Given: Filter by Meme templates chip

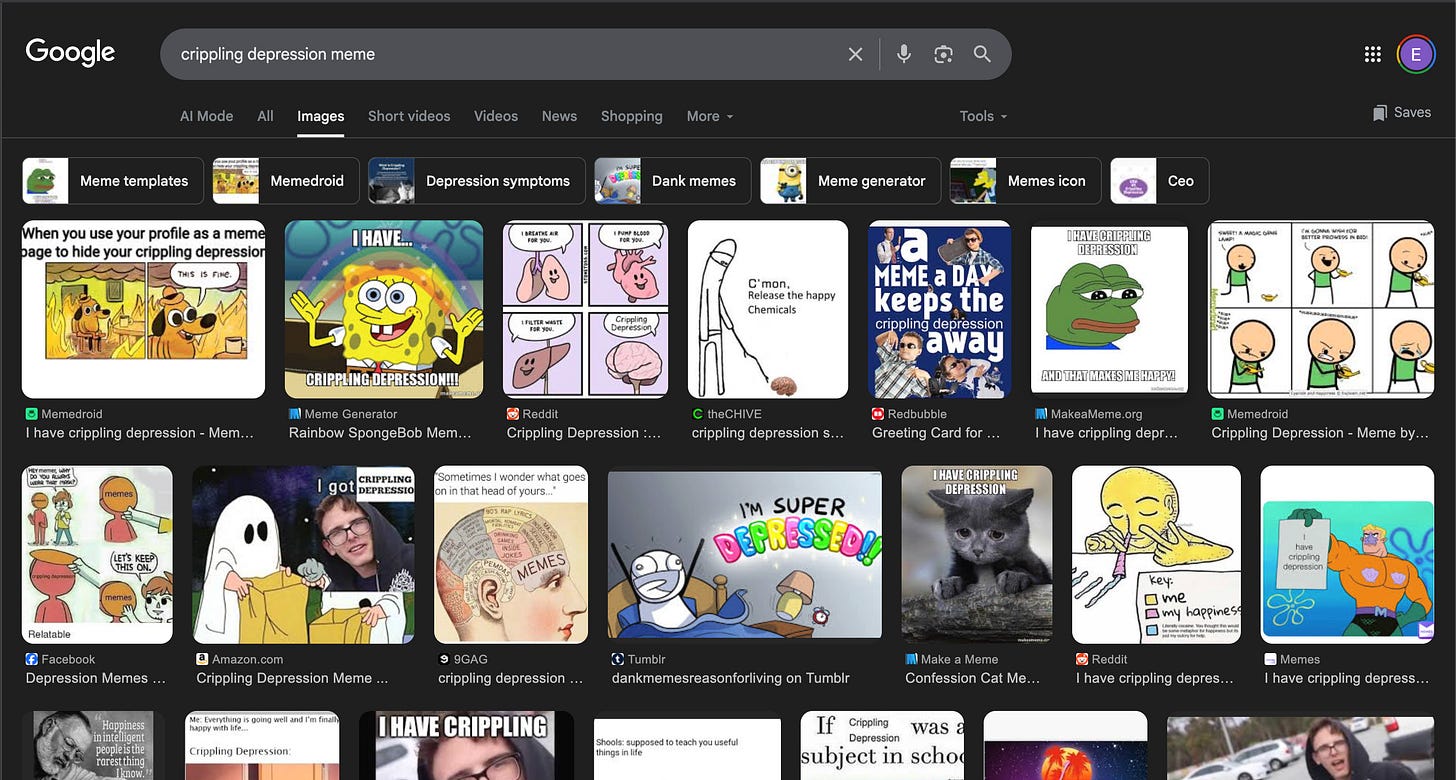Looking at the screenshot, I should (112, 181).
